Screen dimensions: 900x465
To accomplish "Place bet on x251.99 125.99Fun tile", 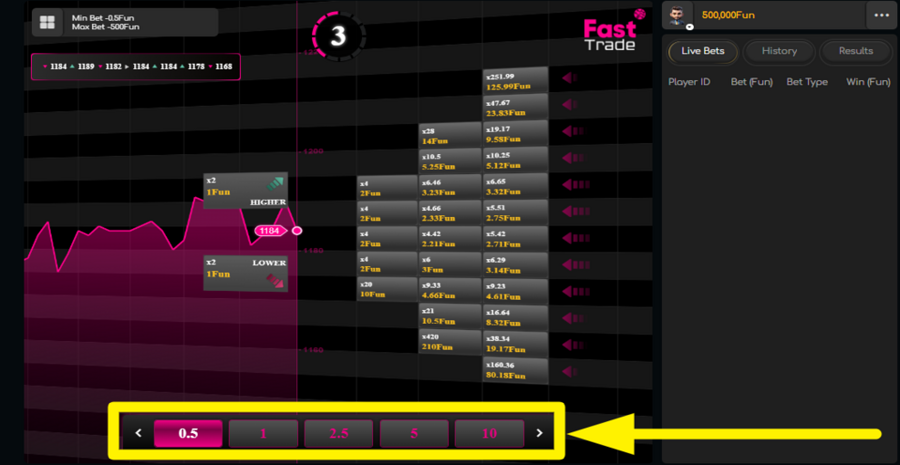I will [515, 80].
